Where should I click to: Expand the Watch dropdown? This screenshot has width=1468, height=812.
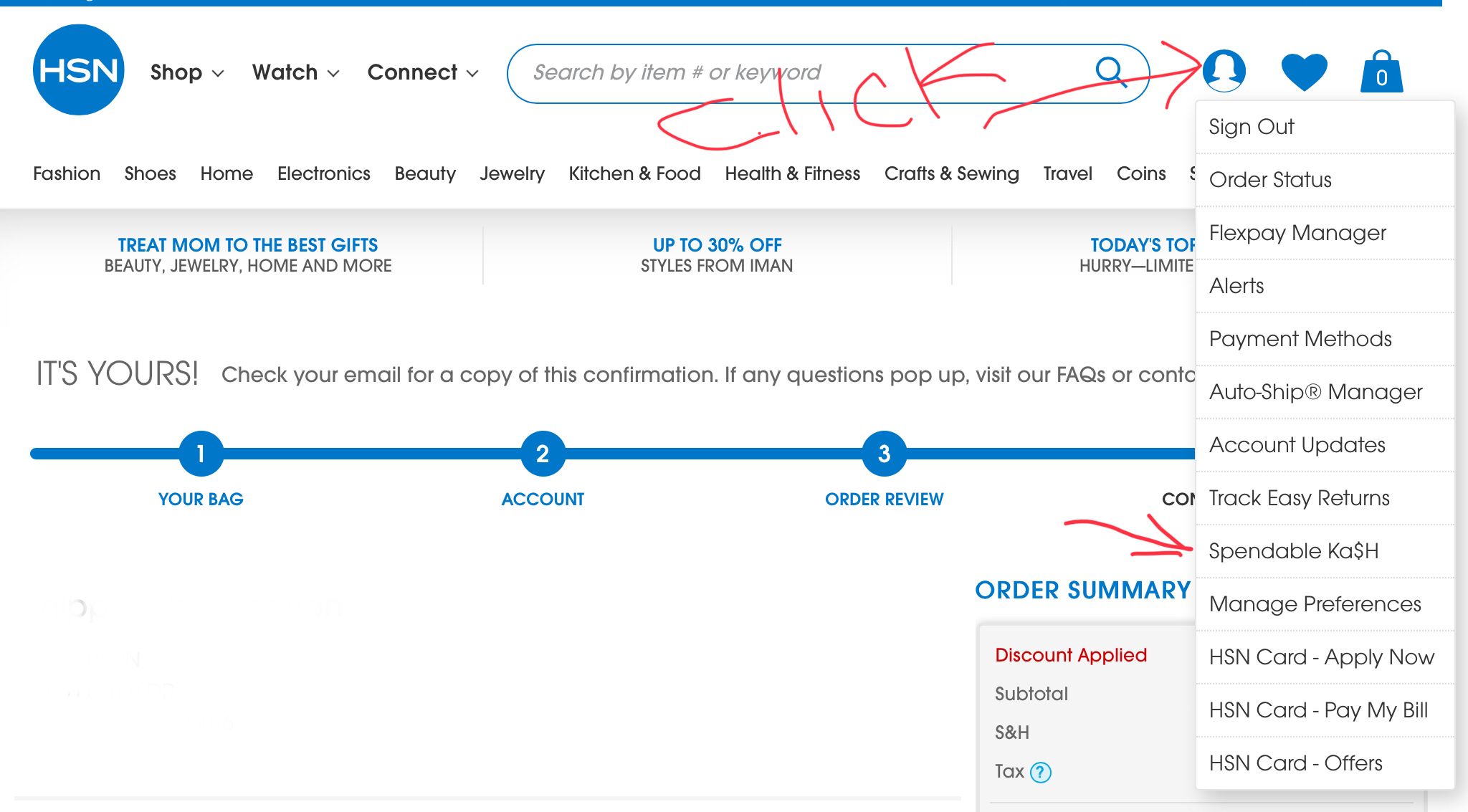tap(295, 72)
